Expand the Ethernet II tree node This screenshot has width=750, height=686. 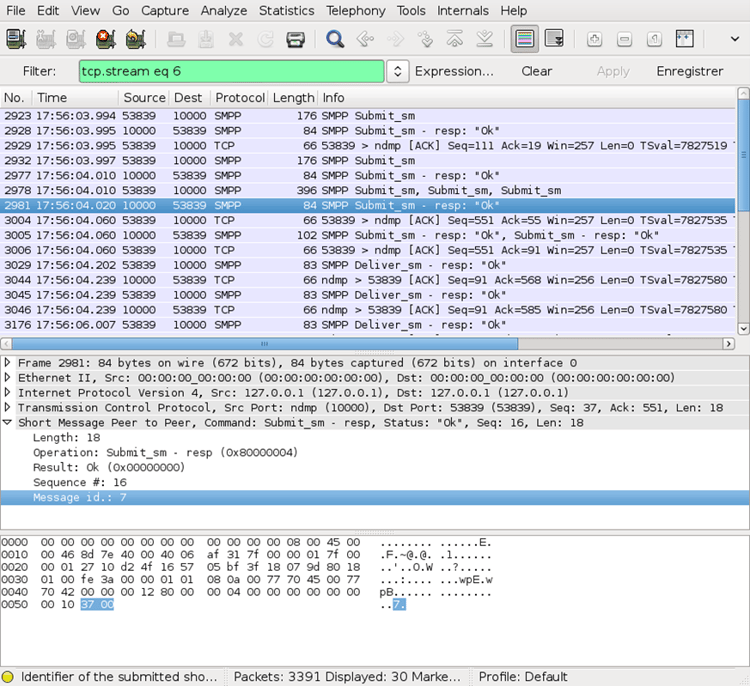8,378
